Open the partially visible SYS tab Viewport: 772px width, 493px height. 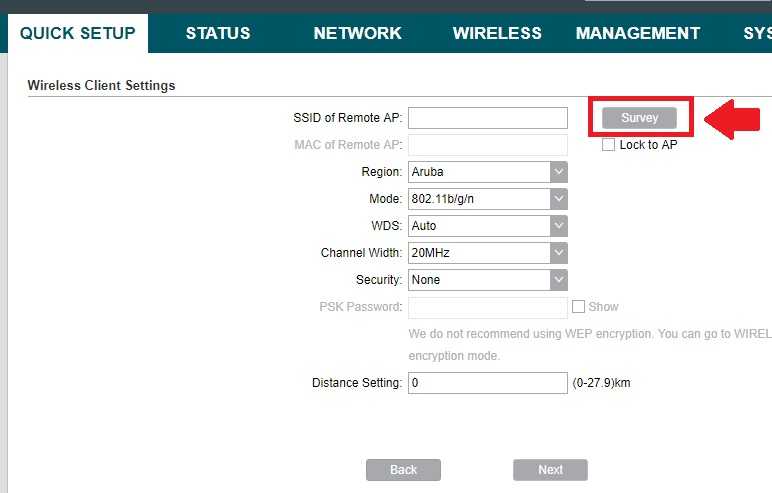point(756,33)
